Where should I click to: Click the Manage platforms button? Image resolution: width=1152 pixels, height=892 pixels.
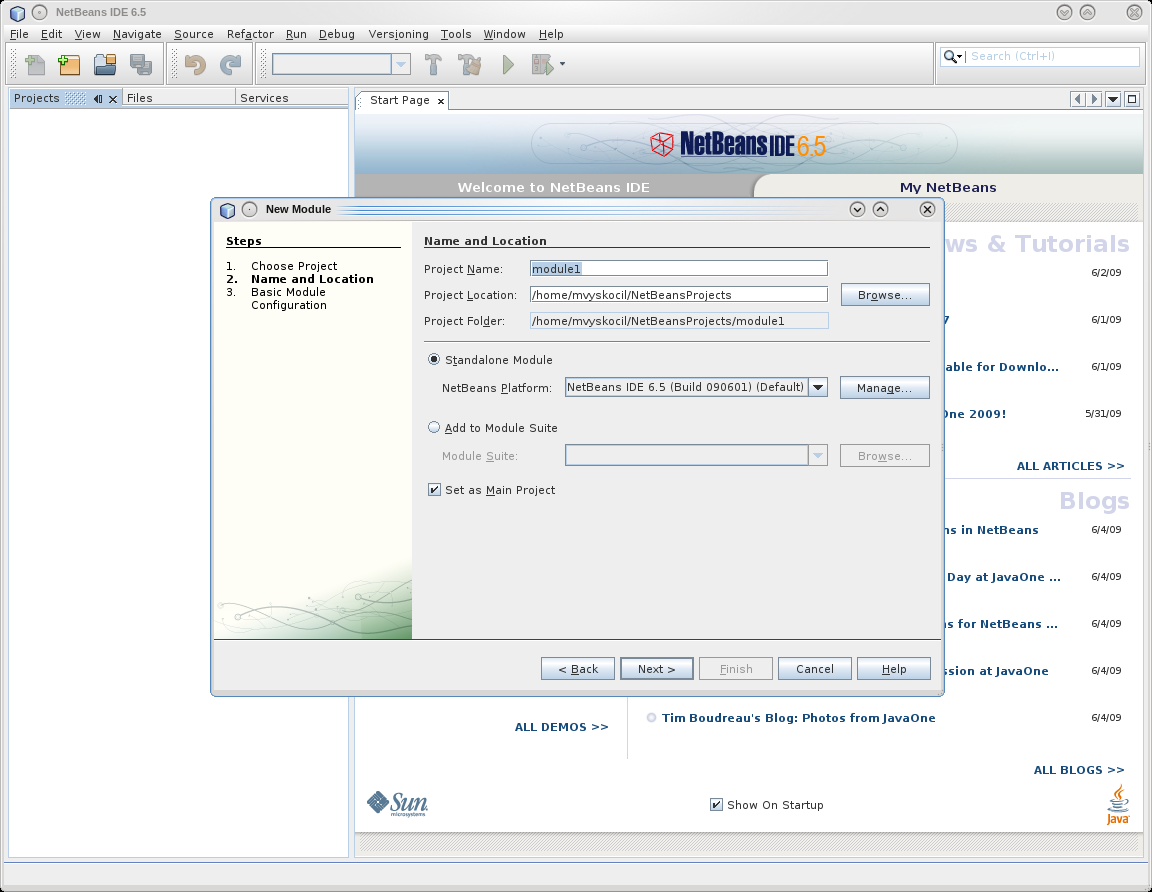click(x=884, y=388)
